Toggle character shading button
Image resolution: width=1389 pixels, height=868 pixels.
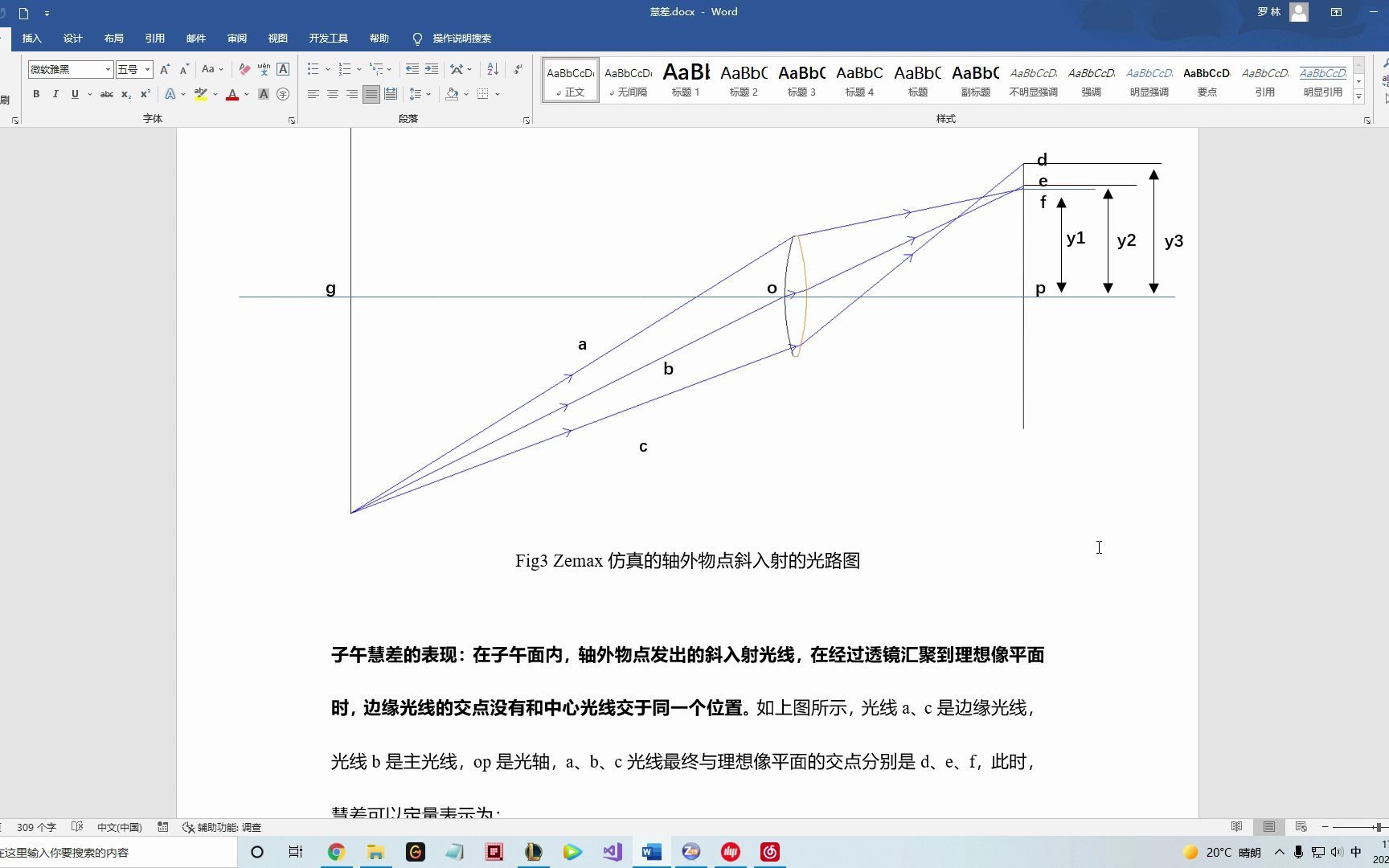tap(263, 94)
